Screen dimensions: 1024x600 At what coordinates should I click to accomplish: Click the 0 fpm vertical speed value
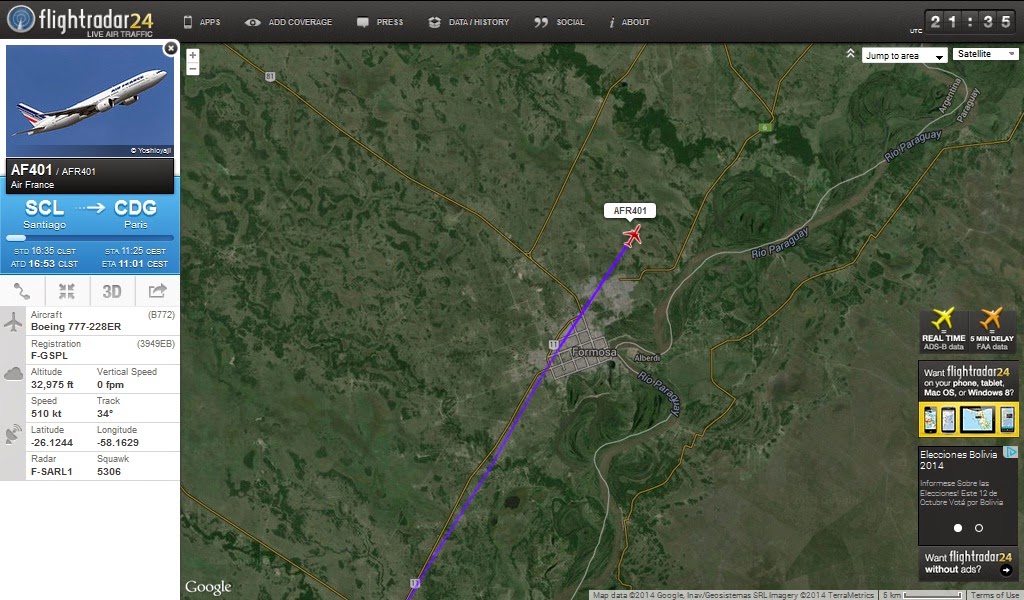tap(110, 385)
